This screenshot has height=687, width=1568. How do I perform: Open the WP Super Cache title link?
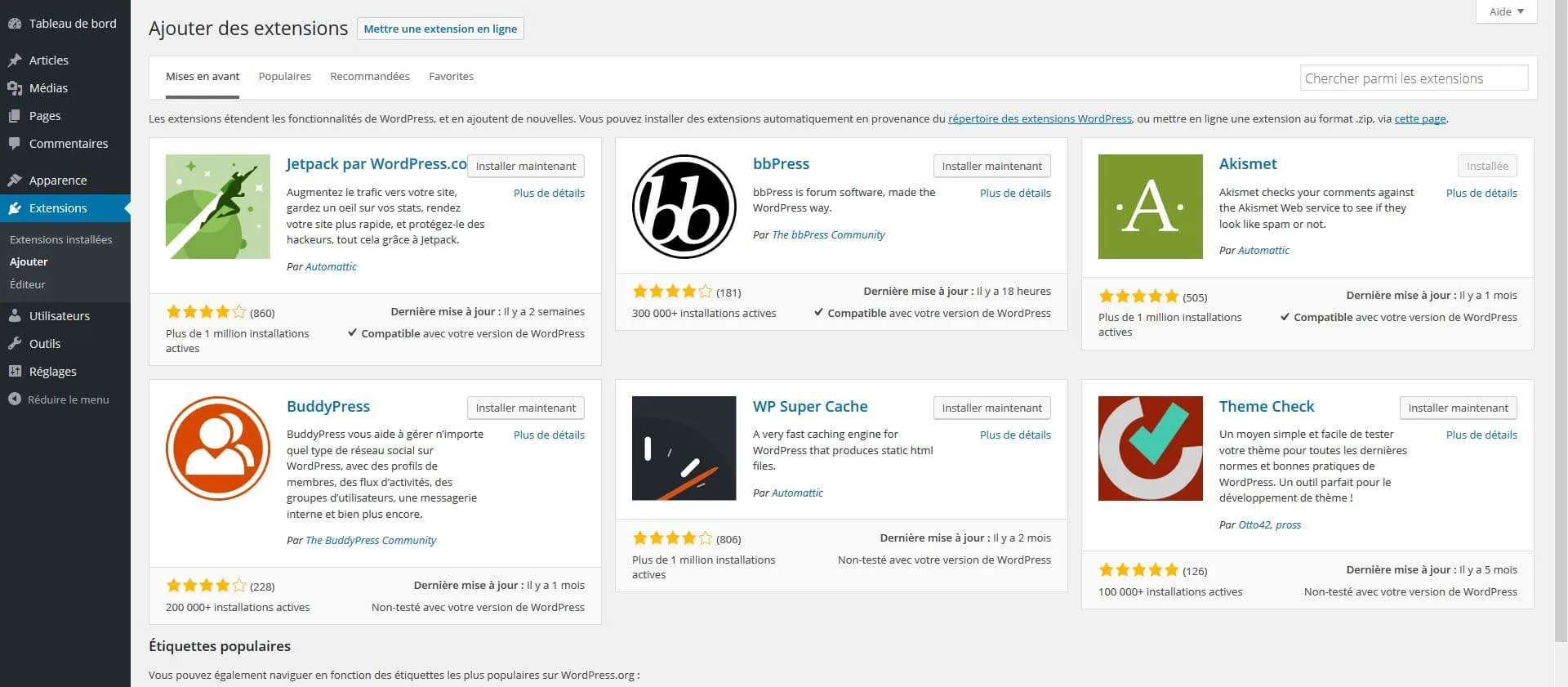pyautogui.click(x=810, y=407)
